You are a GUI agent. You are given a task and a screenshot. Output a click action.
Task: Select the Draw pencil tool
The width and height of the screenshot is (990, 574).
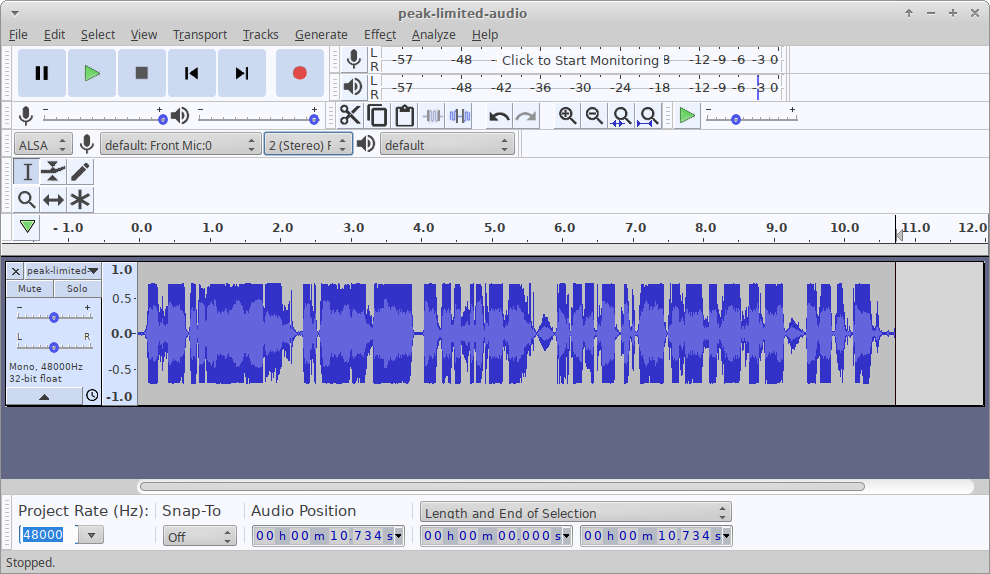pos(80,172)
